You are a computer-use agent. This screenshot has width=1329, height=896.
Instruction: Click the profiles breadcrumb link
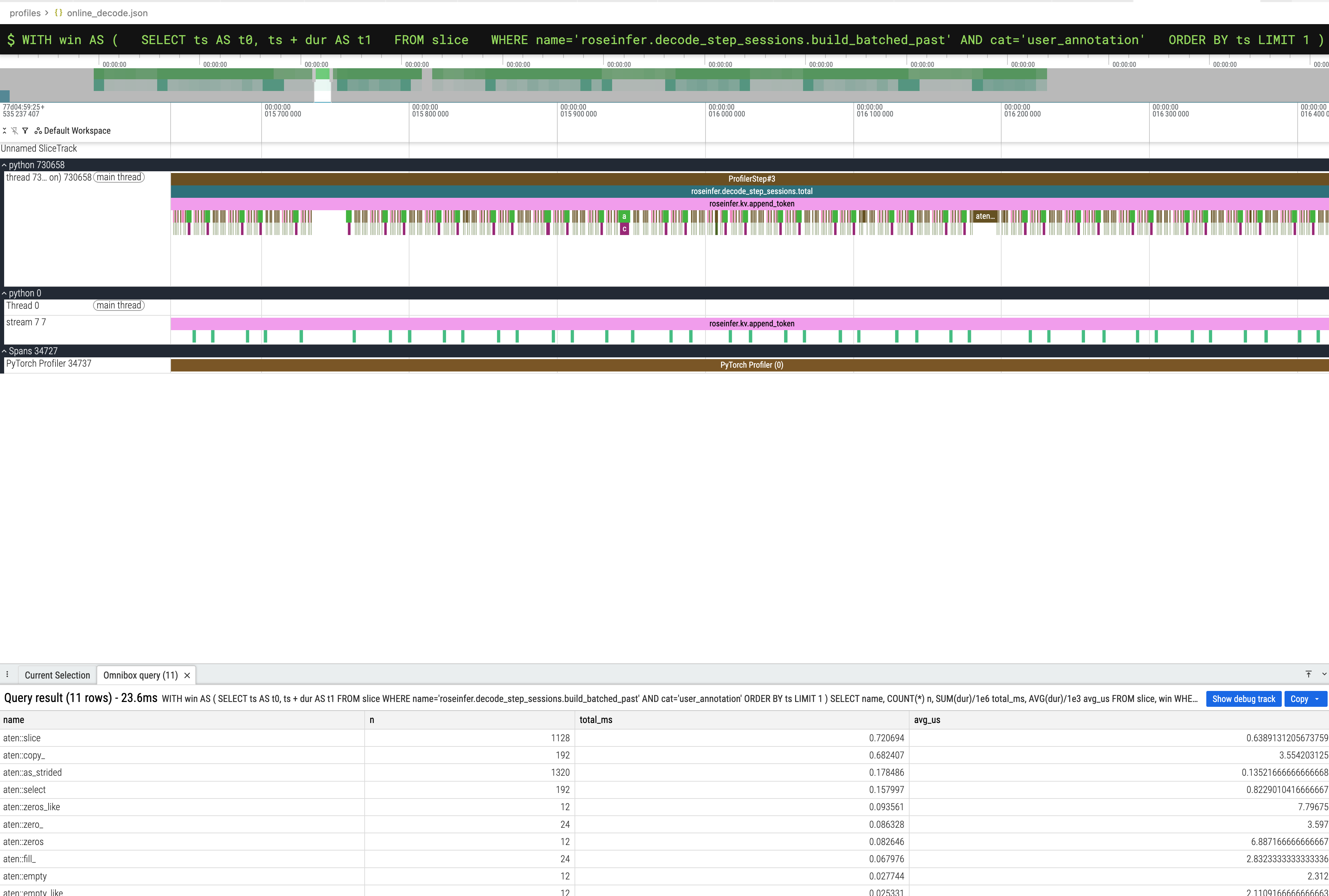24,12
